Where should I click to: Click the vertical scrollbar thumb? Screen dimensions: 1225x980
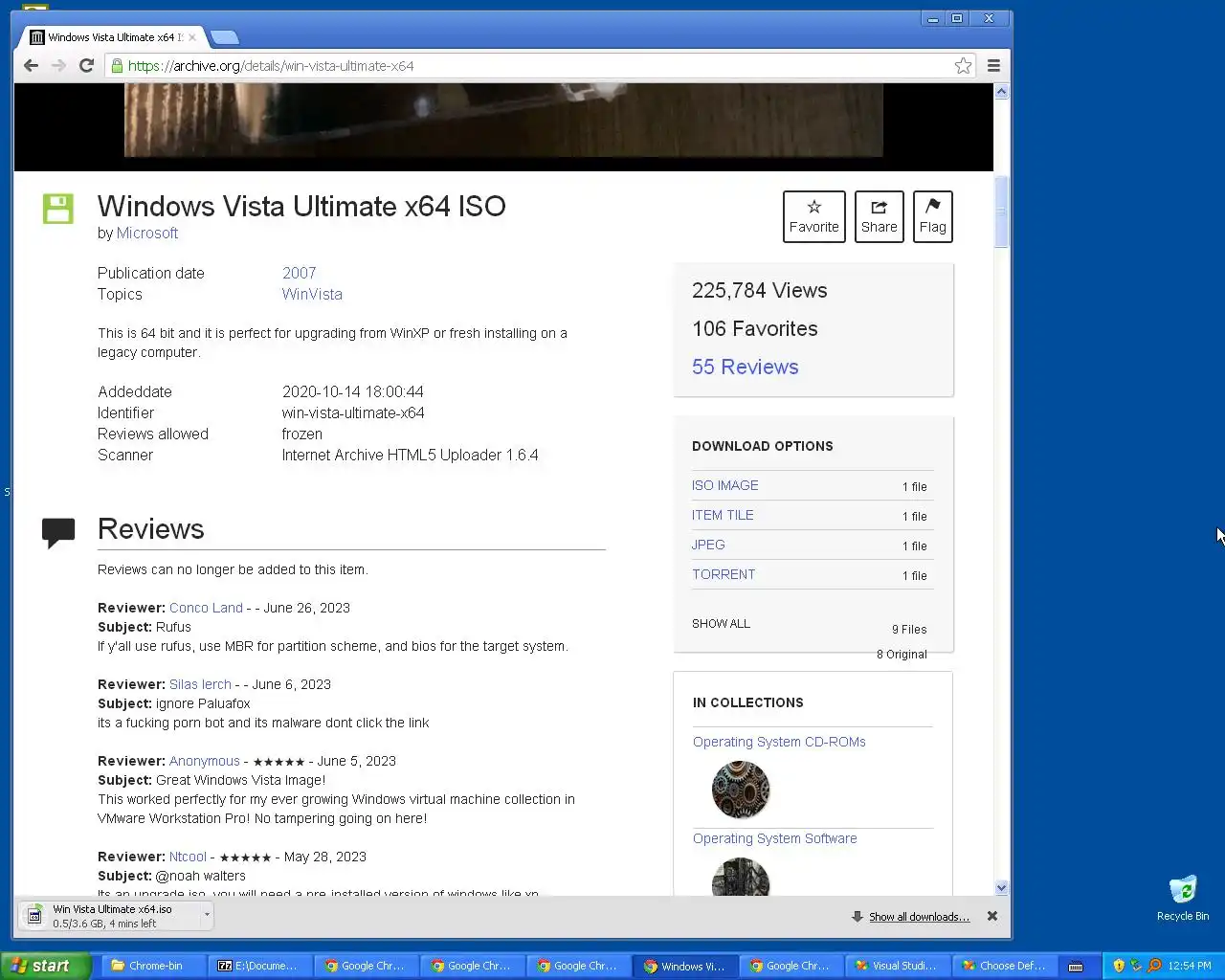(1001, 212)
